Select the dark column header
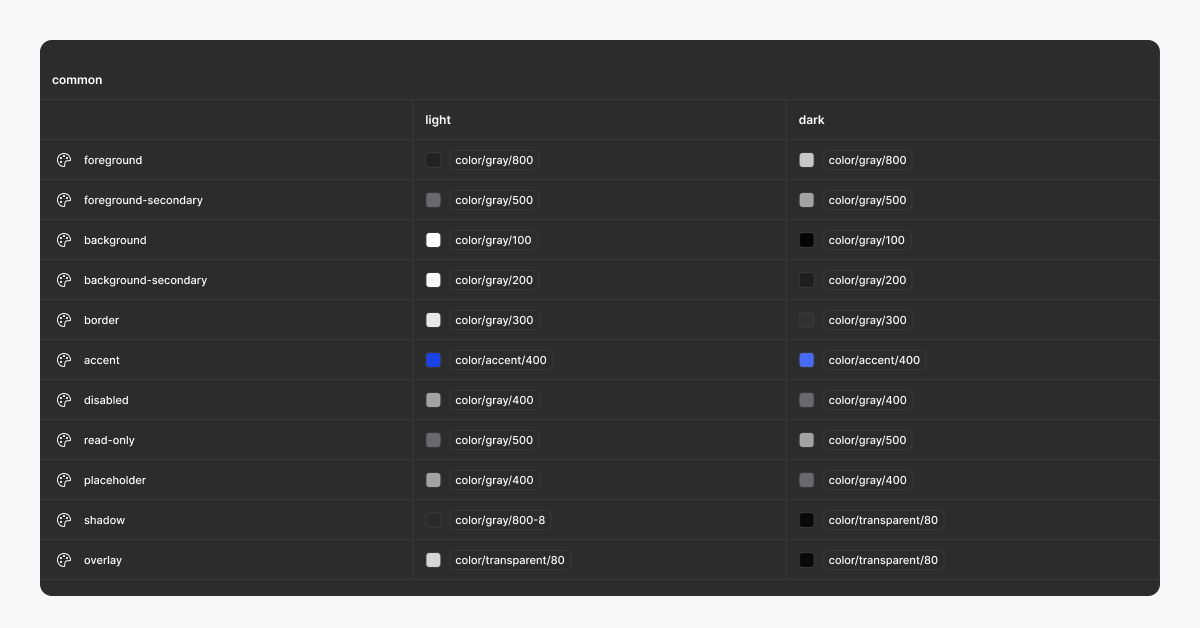1200x628 pixels. [x=811, y=120]
